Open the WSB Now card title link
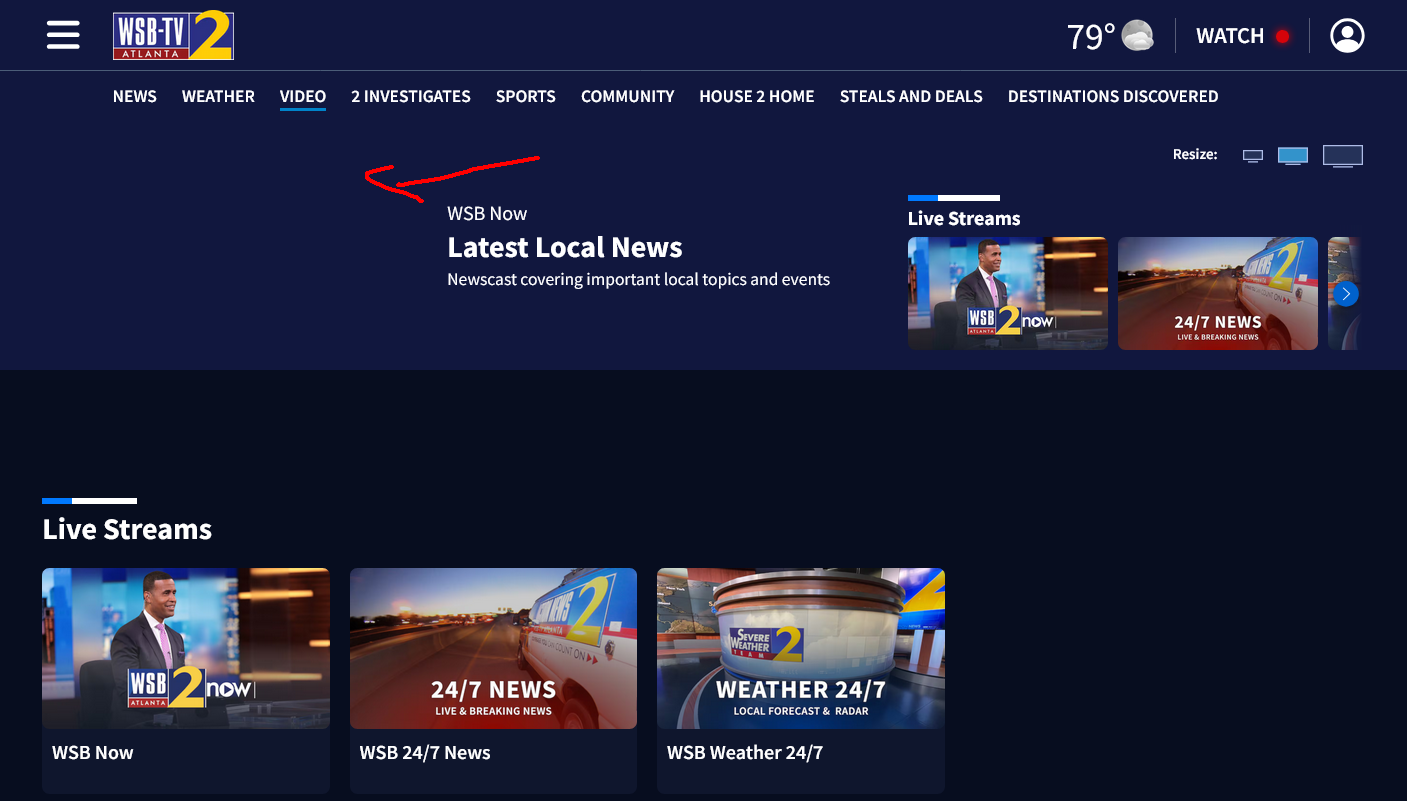Screen dimensions: 1407x801 pos(93,753)
